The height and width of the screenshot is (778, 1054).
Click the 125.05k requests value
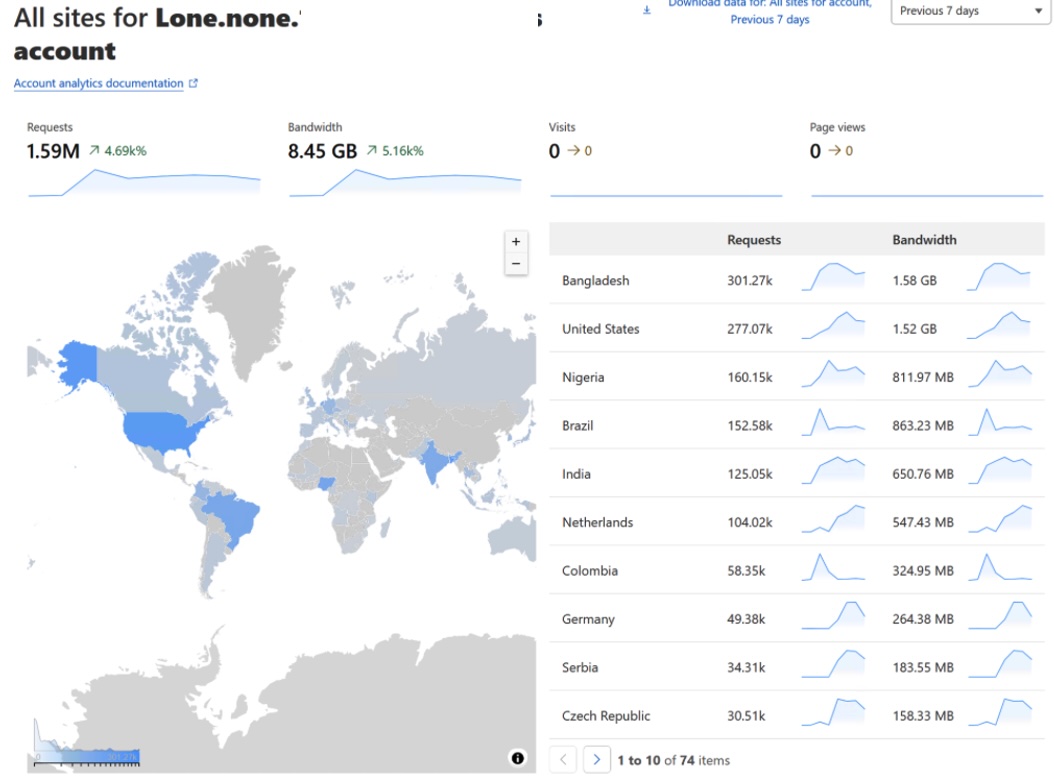[x=749, y=474]
